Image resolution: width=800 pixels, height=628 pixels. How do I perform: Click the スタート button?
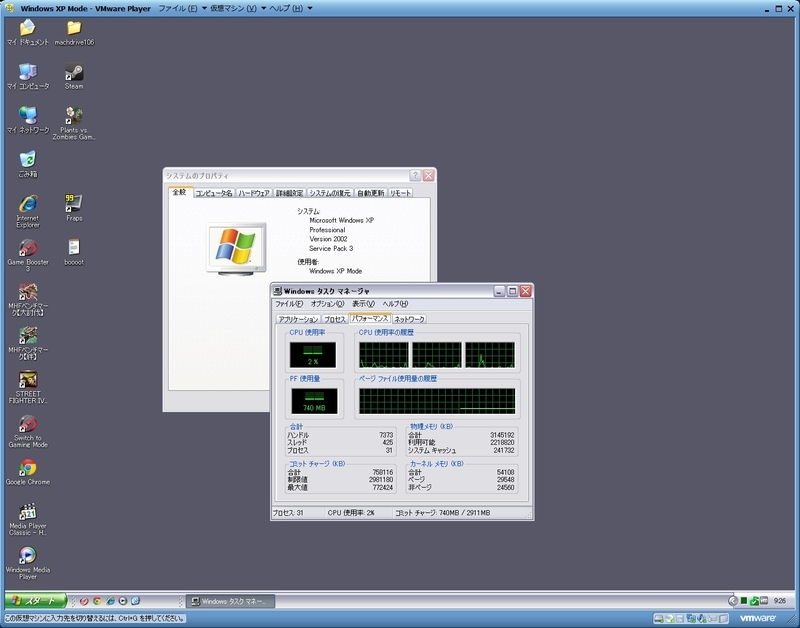pos(36,600)
